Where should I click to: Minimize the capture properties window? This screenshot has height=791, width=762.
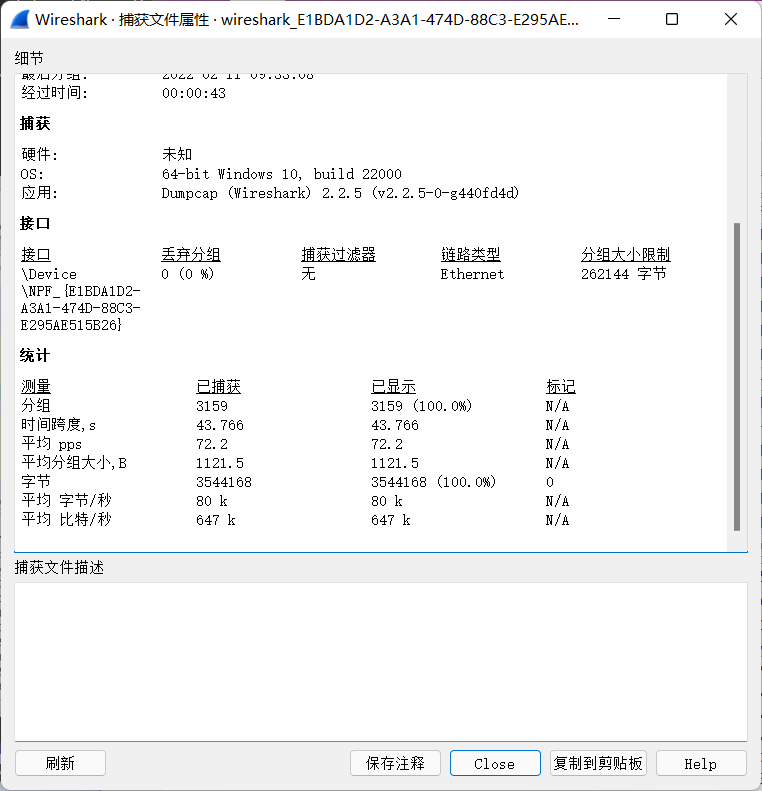pos(614,19)
